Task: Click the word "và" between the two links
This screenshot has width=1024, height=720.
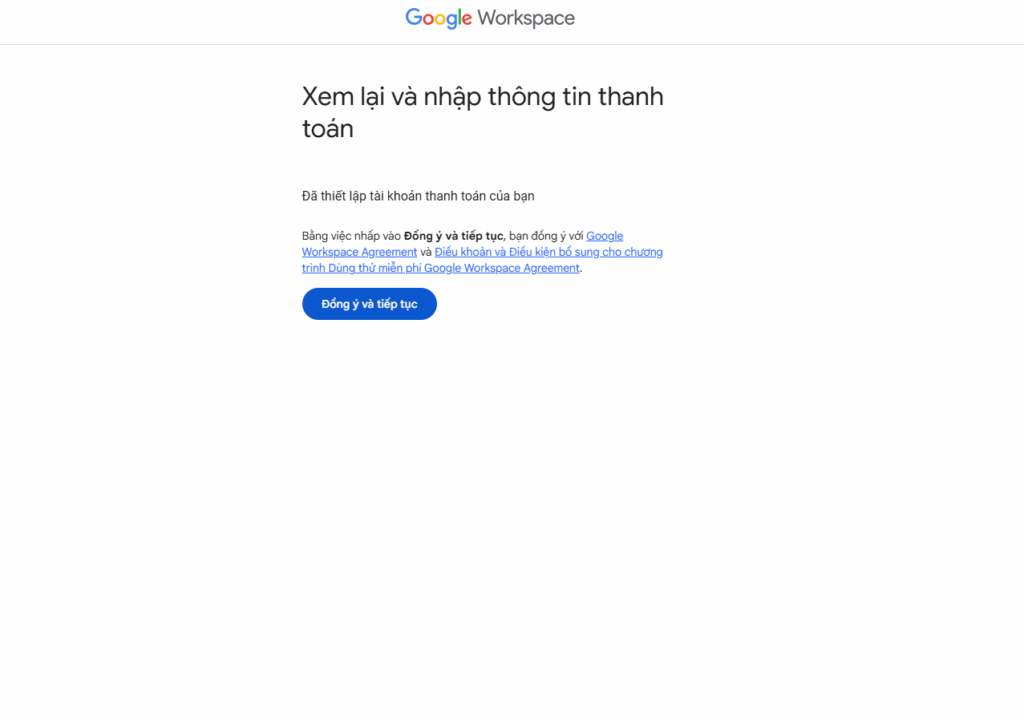Action: point(426,252)
